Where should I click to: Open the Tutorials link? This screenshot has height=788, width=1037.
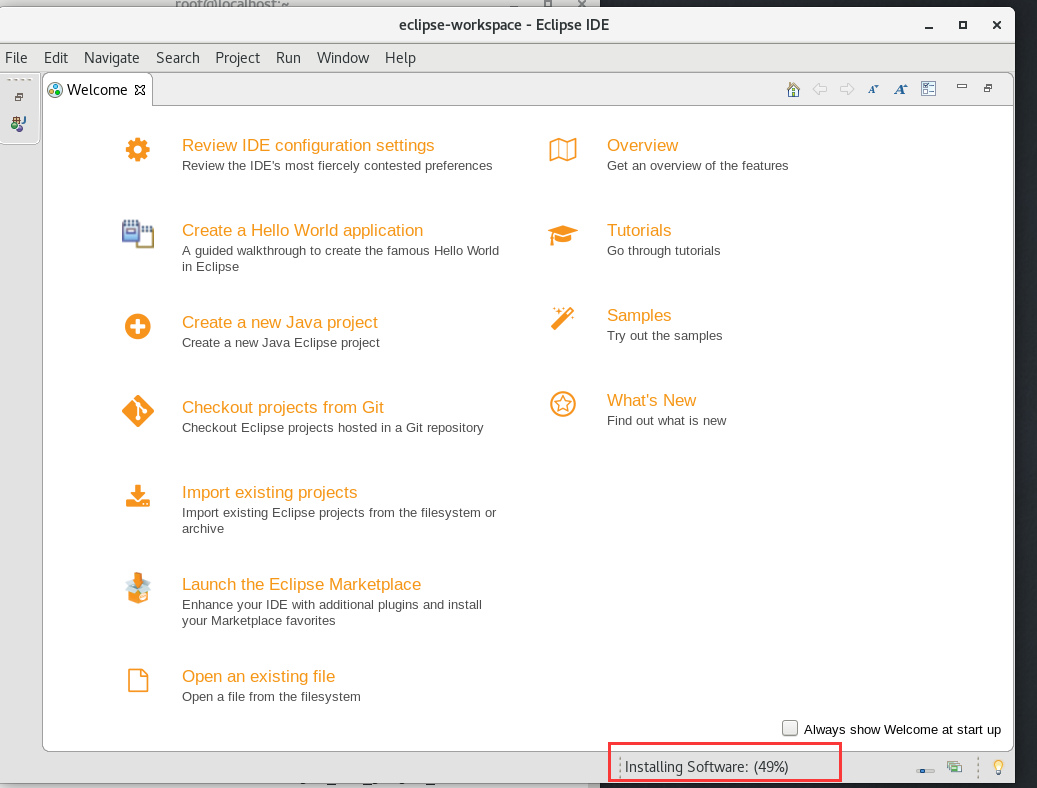click(639, 230)
